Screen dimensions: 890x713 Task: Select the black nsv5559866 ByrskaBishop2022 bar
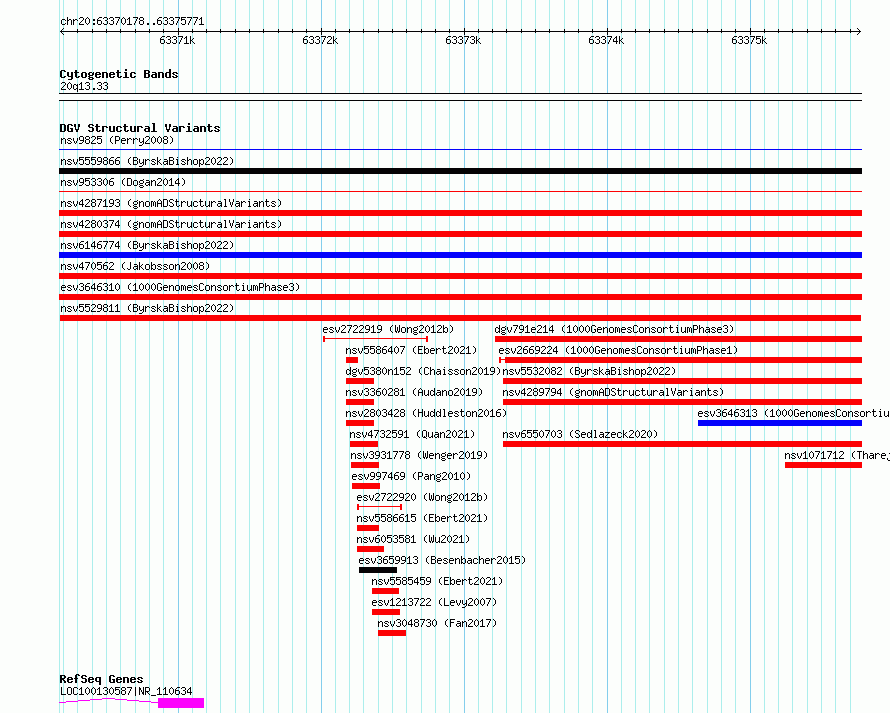[x=460, y=171]
